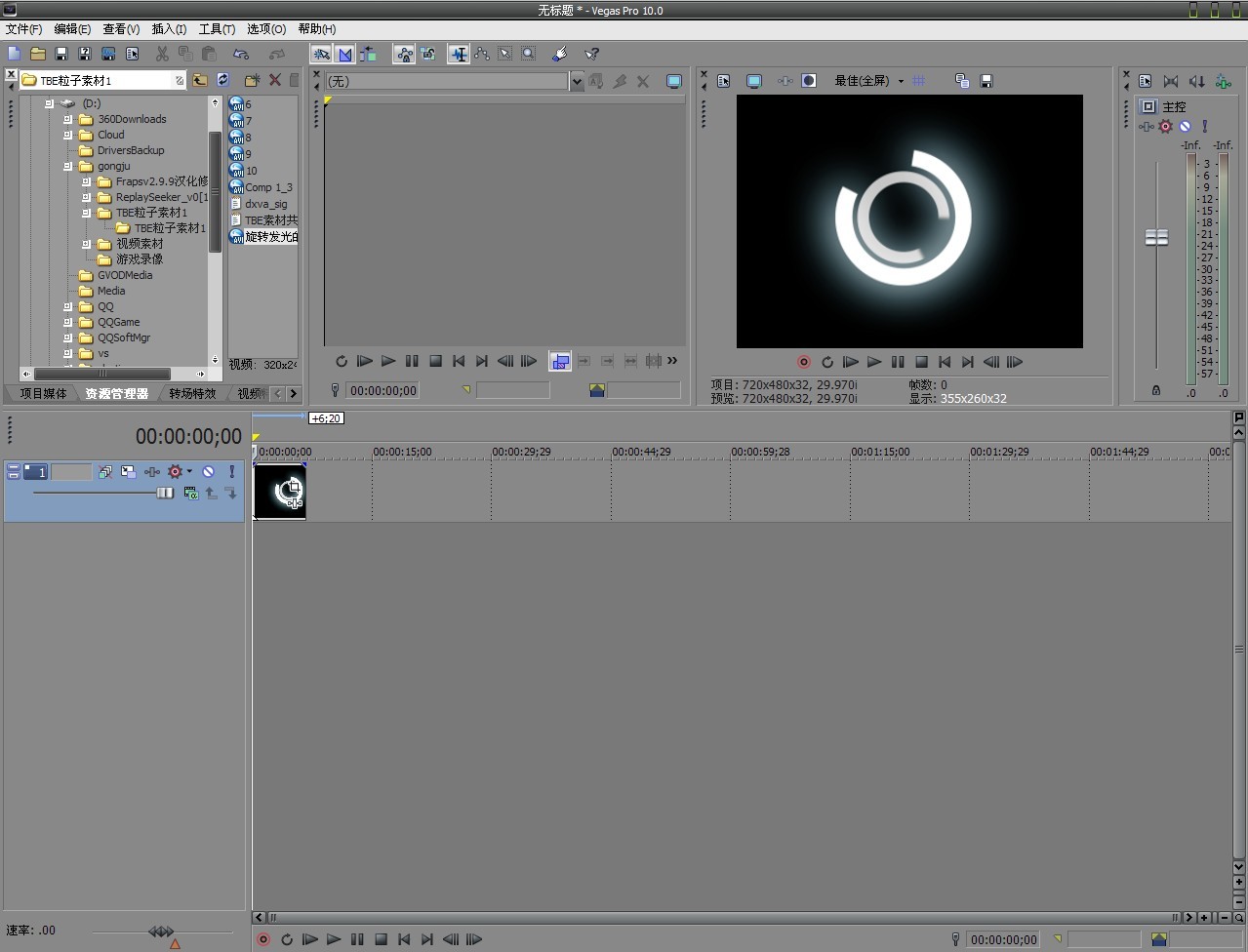Click the red Record button in preview
The height and width of the screenshot is (952, 1248).
click(803, 362)
